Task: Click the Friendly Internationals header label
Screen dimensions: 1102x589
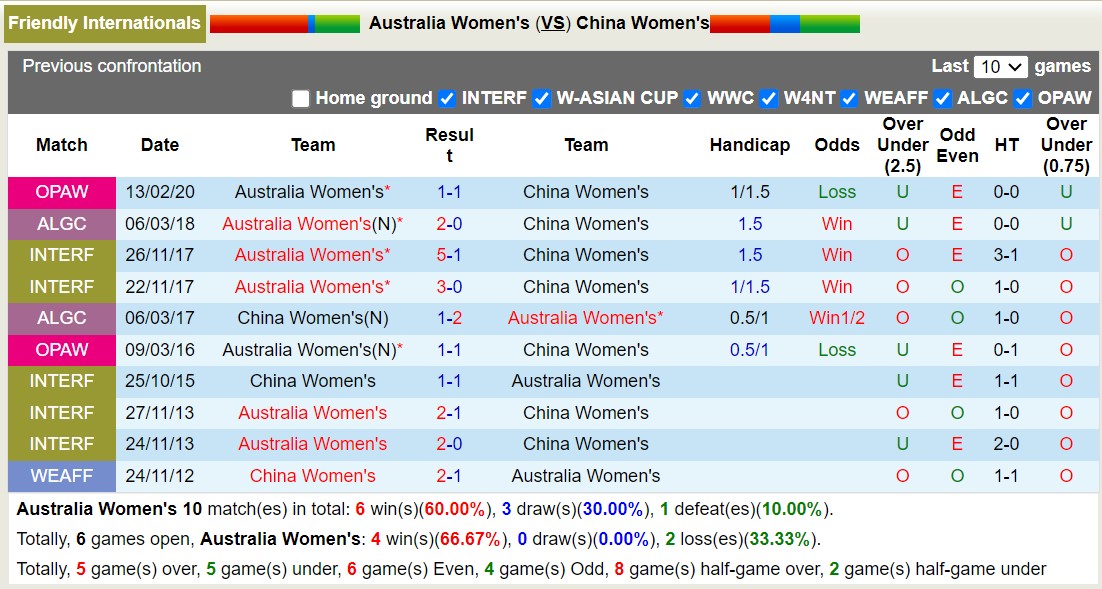Action: tap(105, 22)
